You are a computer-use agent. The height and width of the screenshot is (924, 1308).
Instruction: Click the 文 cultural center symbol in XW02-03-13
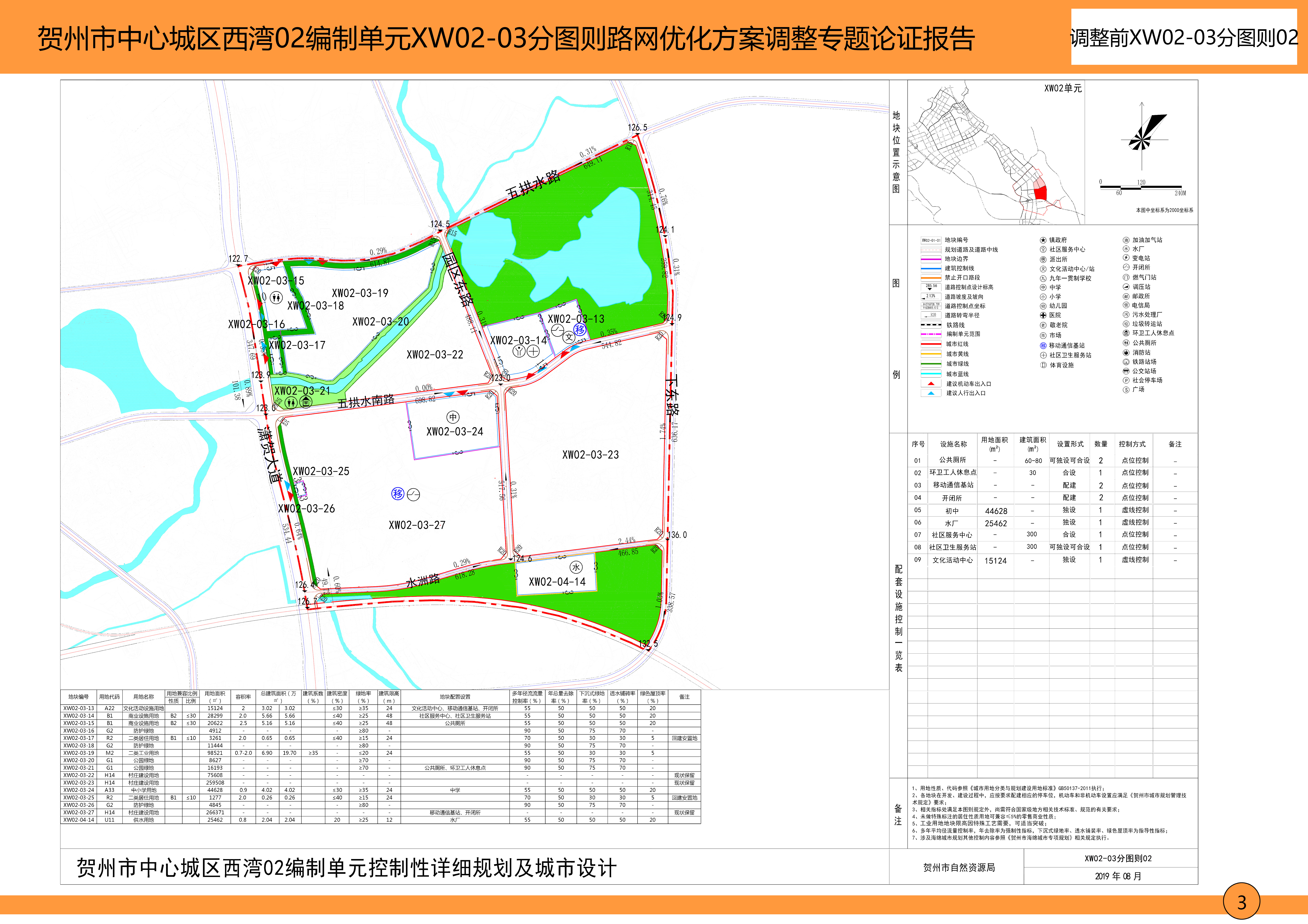(569, 337)
